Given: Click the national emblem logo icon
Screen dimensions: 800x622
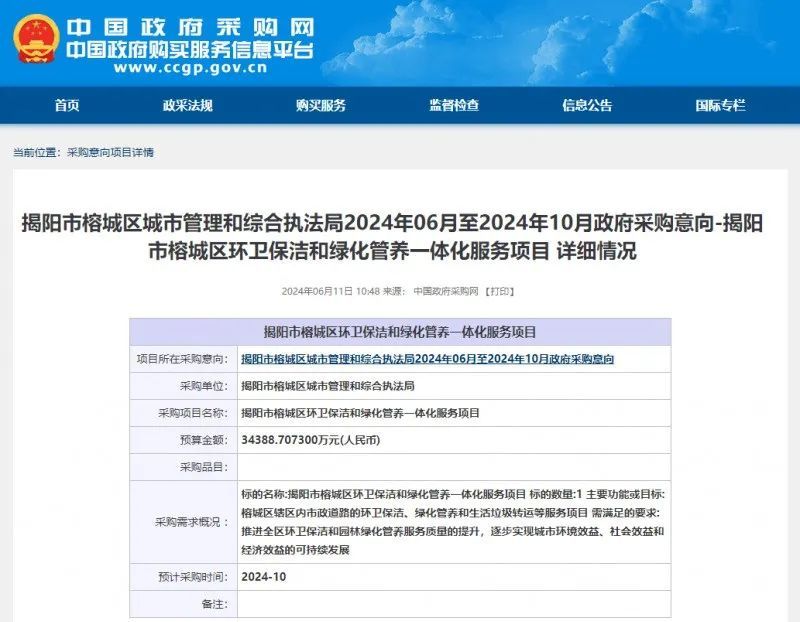Looking at the screenshot, I should 36,39.
